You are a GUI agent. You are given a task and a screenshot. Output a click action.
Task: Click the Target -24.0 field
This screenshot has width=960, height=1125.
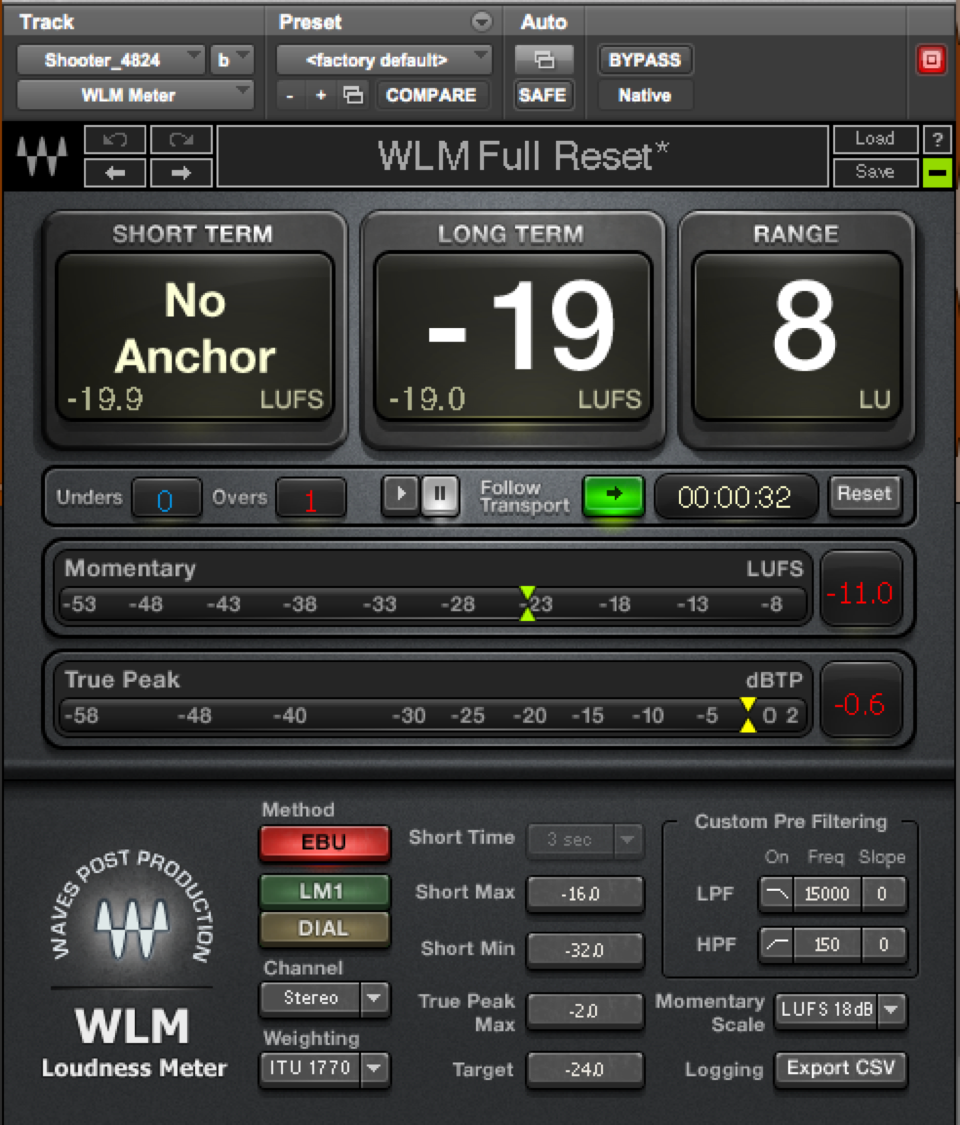pos(585,1070)
